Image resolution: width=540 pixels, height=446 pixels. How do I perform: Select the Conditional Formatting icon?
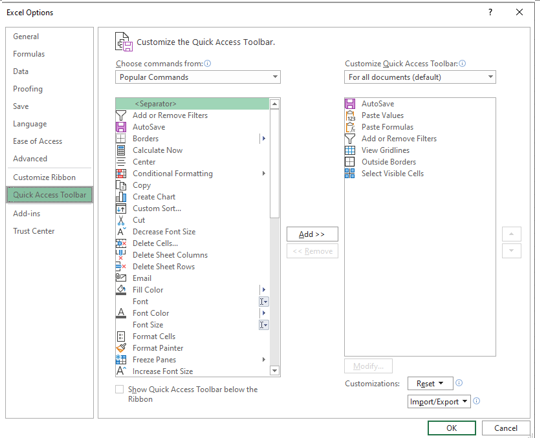(121, 174)
